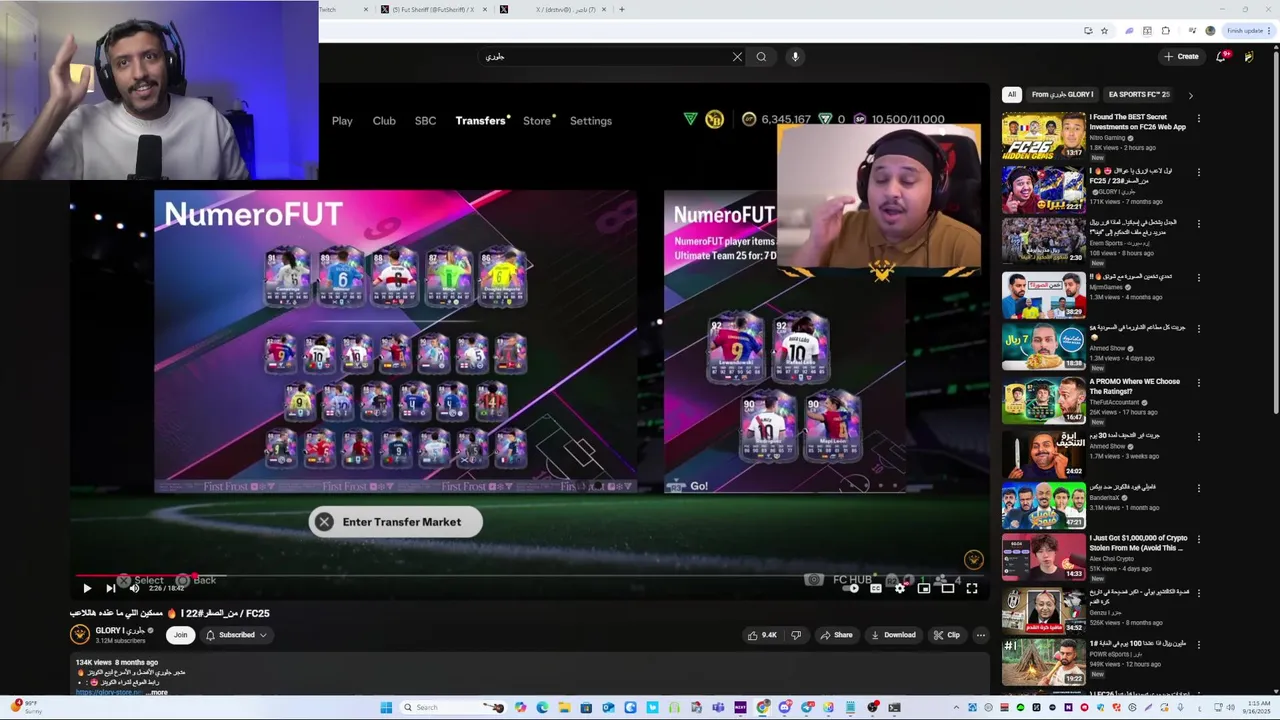Viewport: 1280px width, 720px height.
Task: Open Chrome profile avatar
Action: click(1210, 31)
